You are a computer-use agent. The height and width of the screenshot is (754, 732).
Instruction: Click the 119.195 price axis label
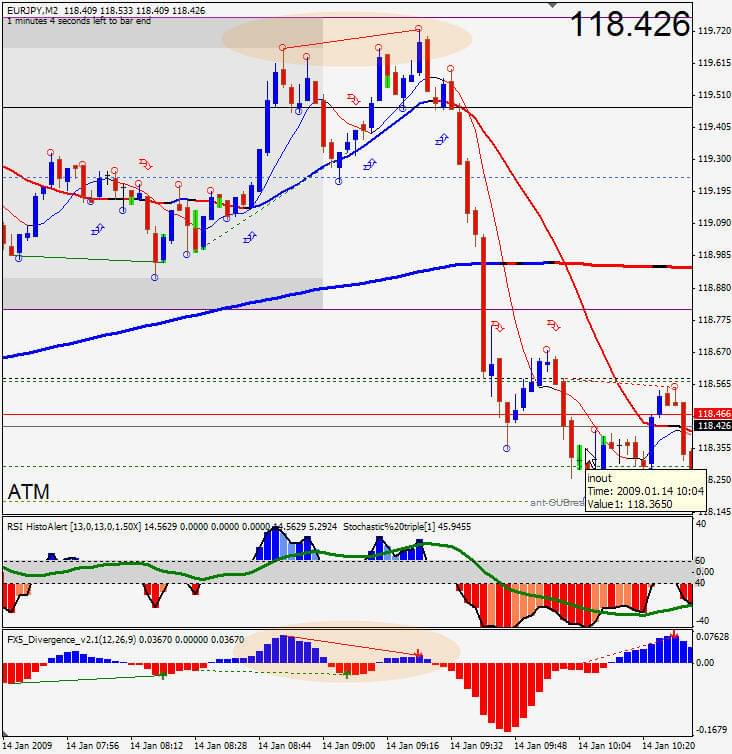(x=714, y=191)
